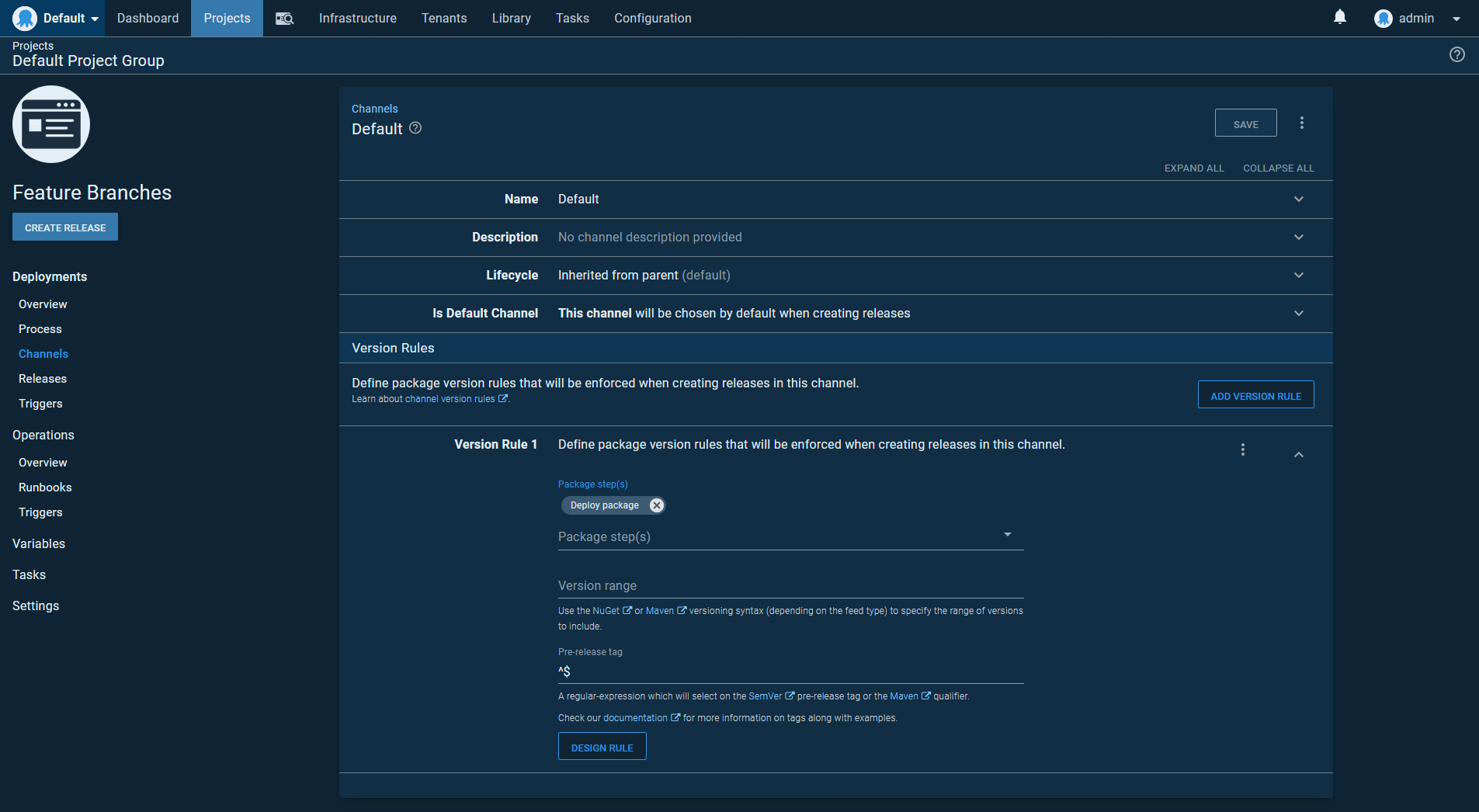Open Version Rule 1 overflow menu
1479x812 pixels.
point(1242,449)
